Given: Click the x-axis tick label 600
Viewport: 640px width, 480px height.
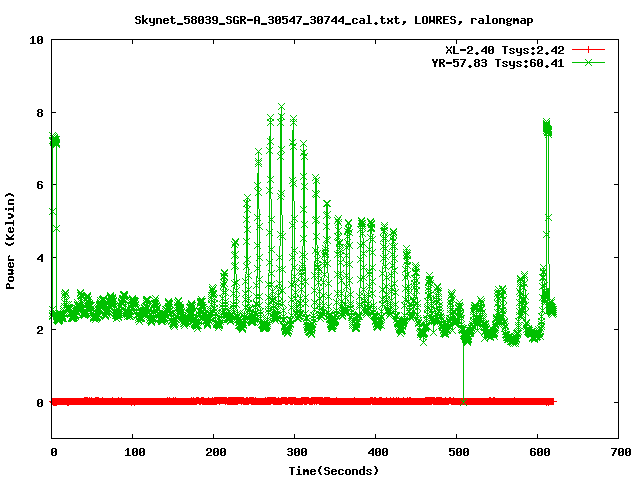Looking at the screenshot, I should (539, 452).
